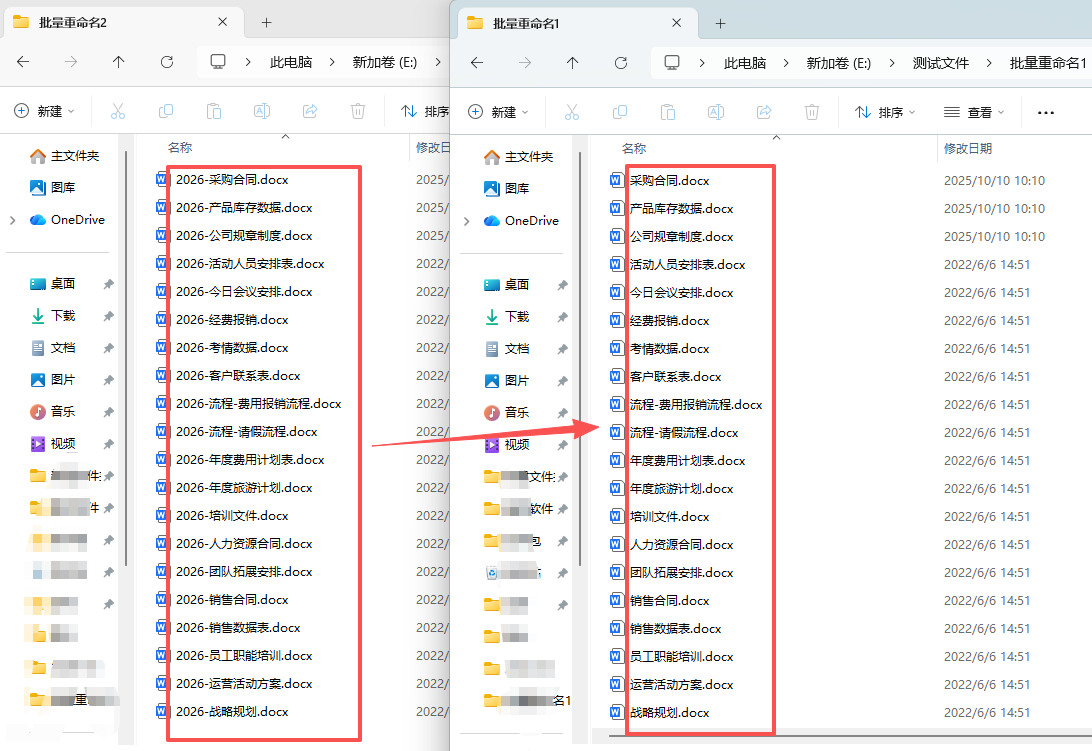Refresh the 批量重命名2 window

pos(166,62)
